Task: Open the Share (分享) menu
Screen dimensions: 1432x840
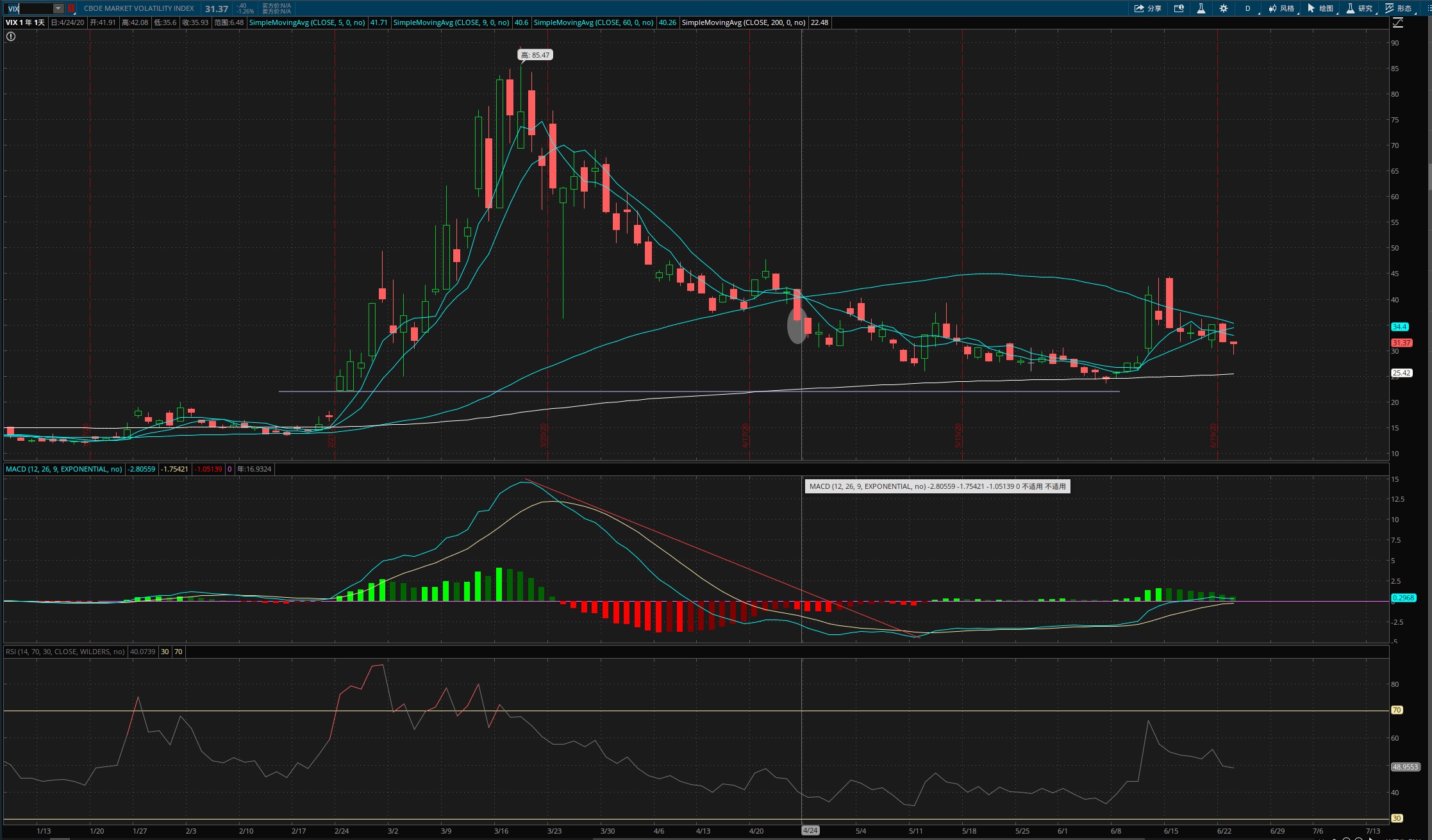Action: pos(1147,8)
